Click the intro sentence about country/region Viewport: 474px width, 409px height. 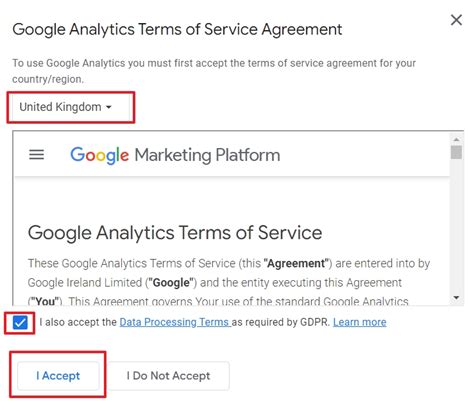pyautogui.click(x=214, y=71)
